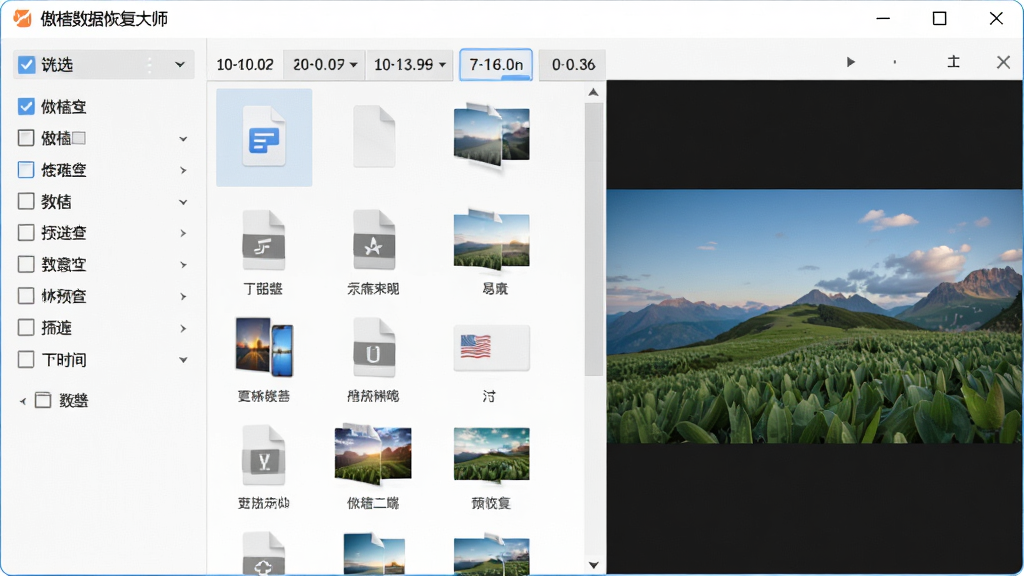Uncheck the top filter header checkbox

click(x=26, y=65)
